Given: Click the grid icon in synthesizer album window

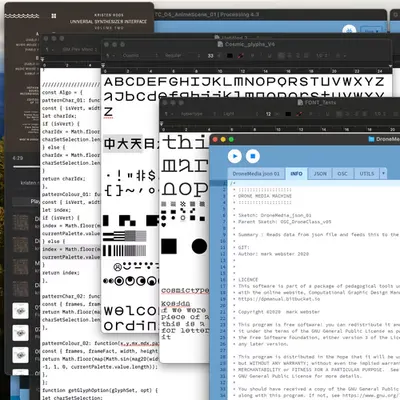Looking at the screenshot, I should click(54, 16).
